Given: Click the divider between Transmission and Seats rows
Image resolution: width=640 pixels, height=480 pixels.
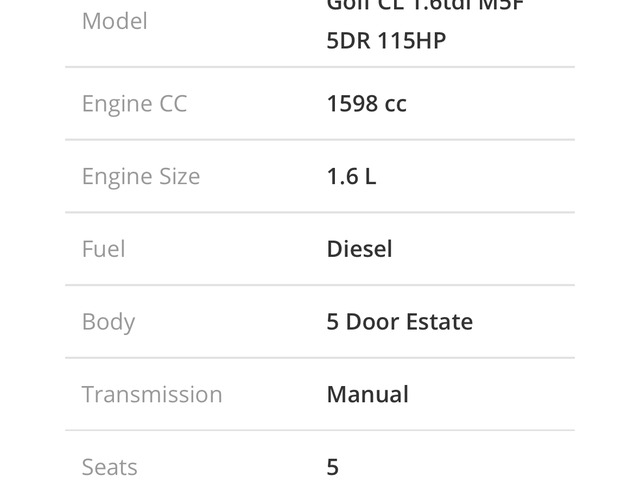Looking at the screenshot, I should click(320, 431).
